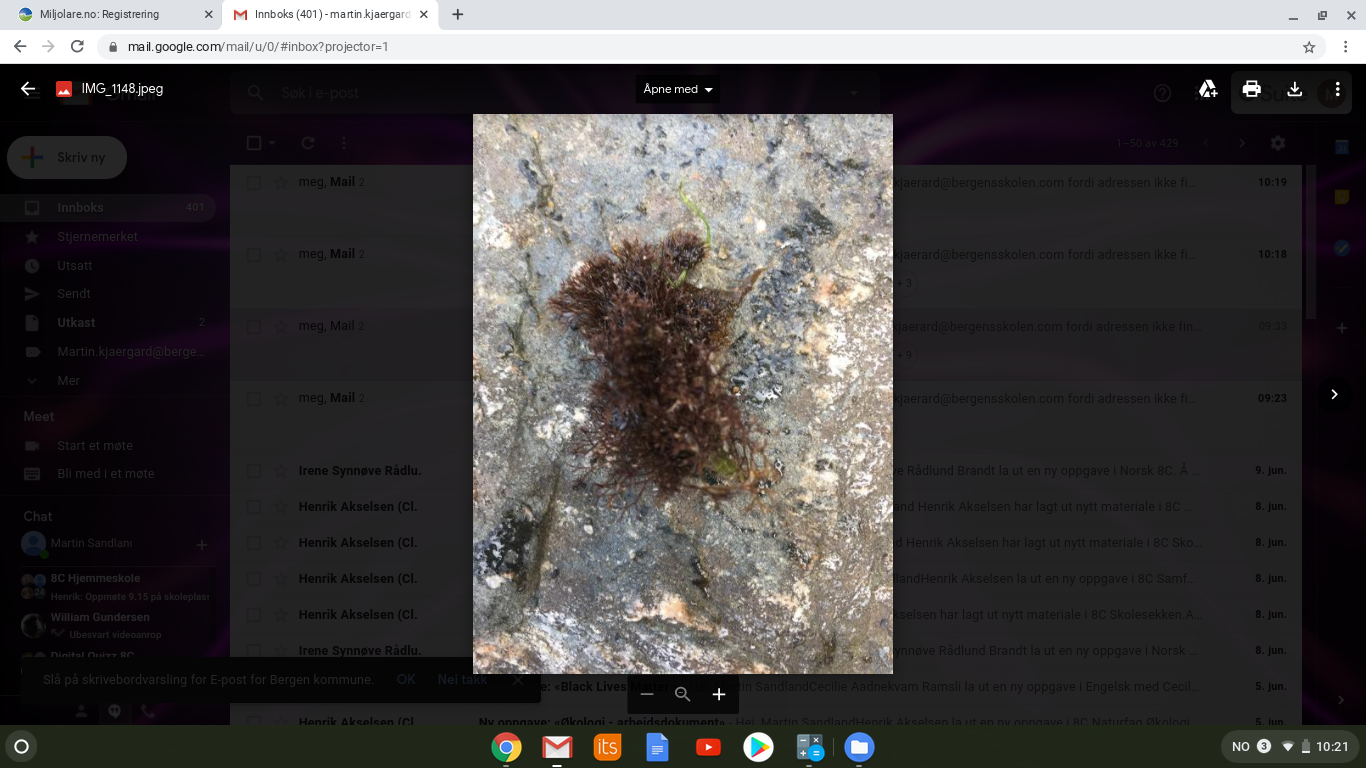Decline notifications with 'Nei takk'
Viewport: 1366px width, 768px height.
pyautogui.click(x=462, y=679)
